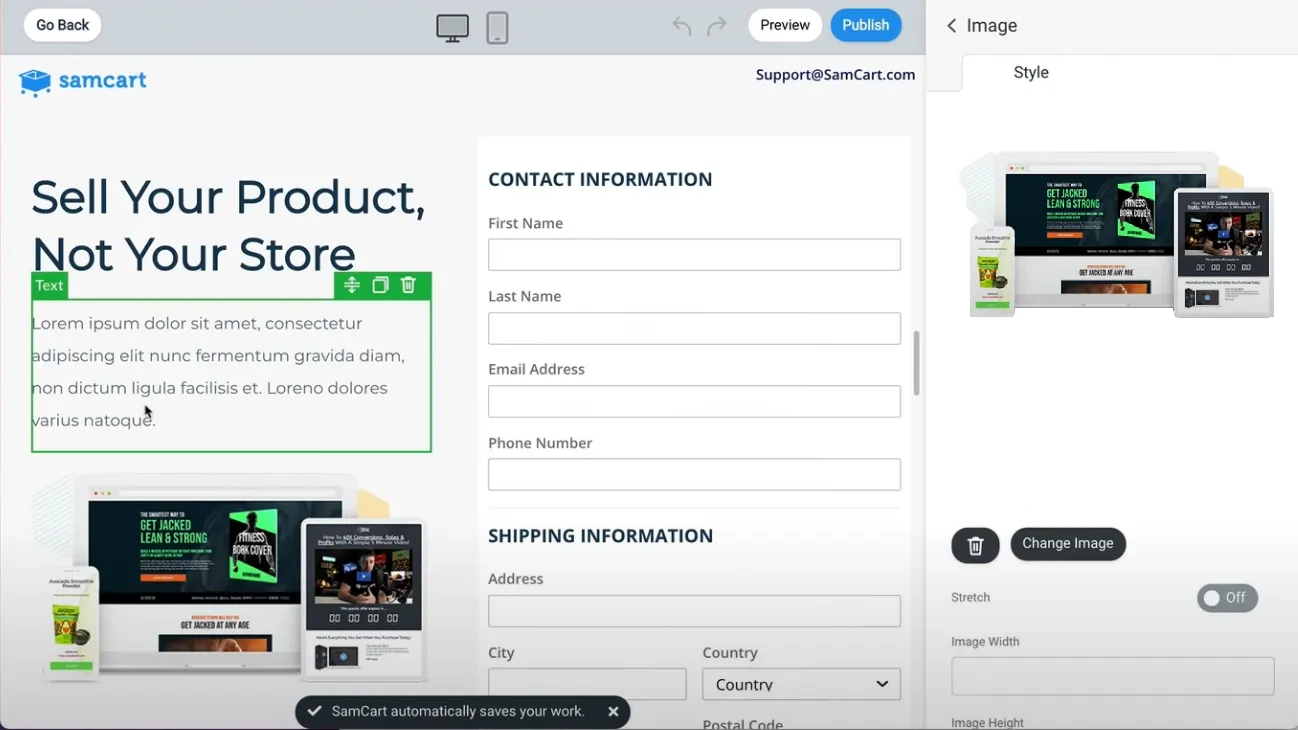Click the Change Image button
The image size is (1298, 730).
click(x=1068, y=544)
